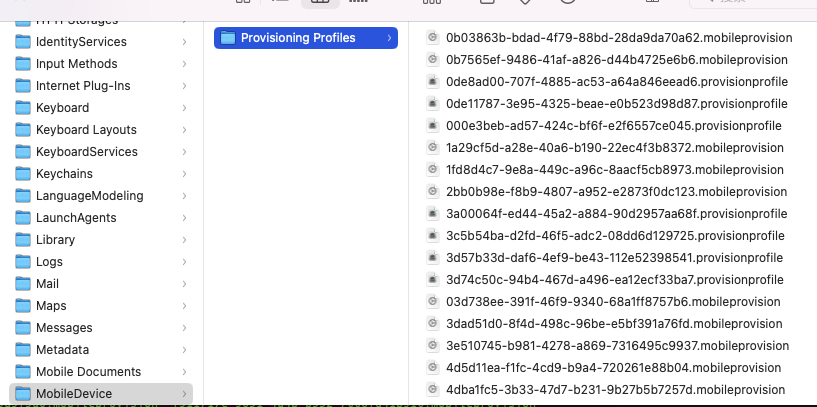Expand the Provisioning Profiles chevron
817x407 pixels.
pyautogui.click(x=389, y=38)
